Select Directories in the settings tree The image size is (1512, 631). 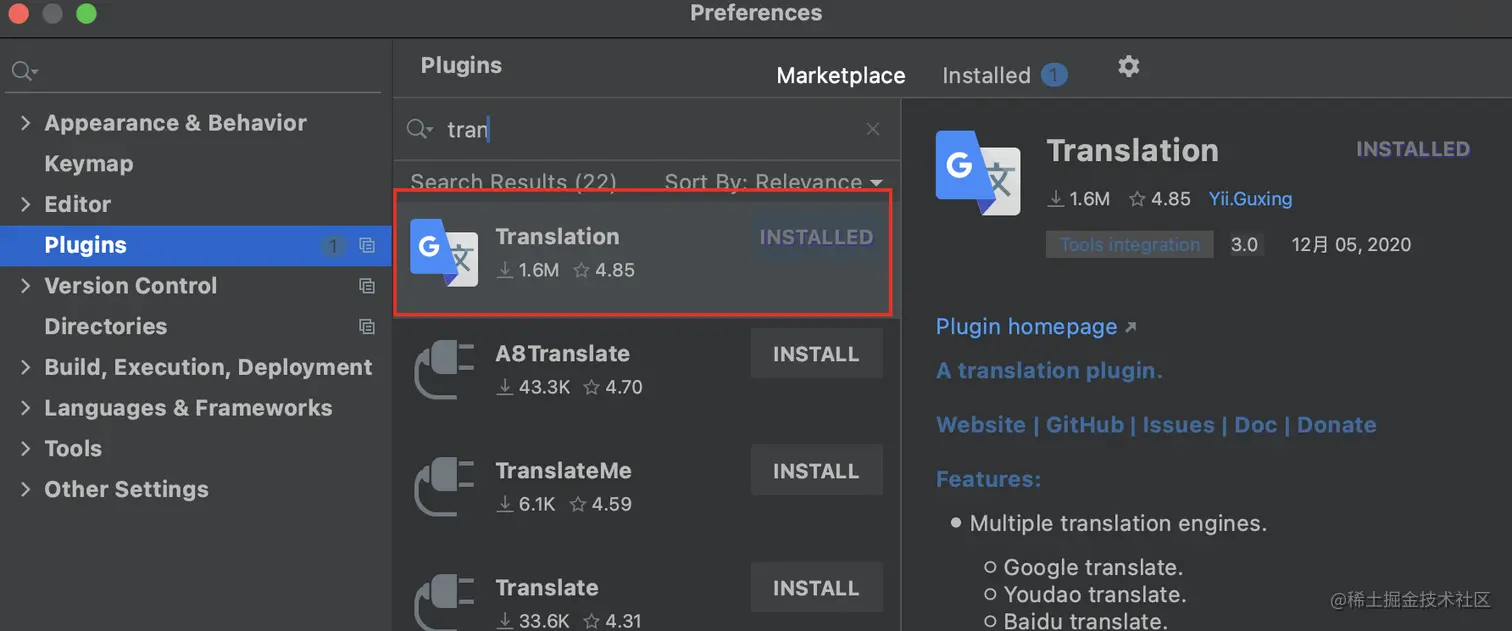click(106, 327)
